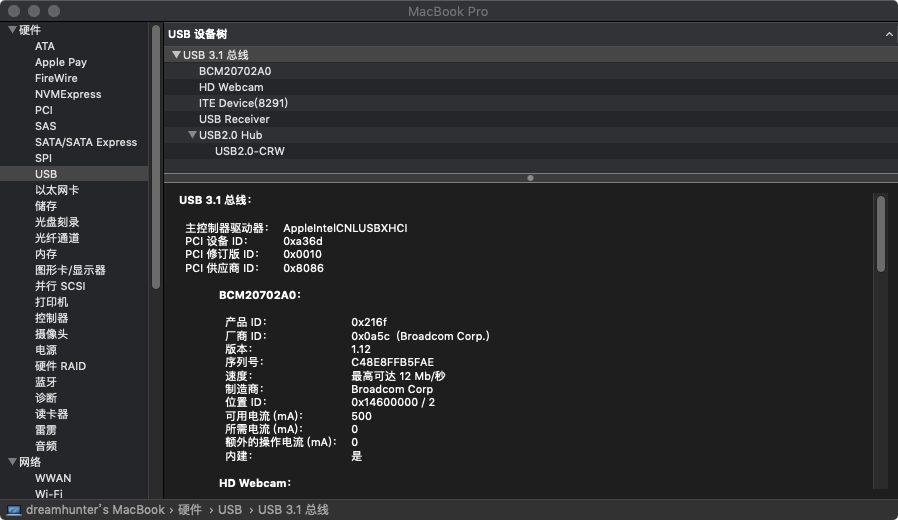Select ITE Device(8291) in device tree
The width and height of the screenshot is (898, 520).
click(243, 104)
